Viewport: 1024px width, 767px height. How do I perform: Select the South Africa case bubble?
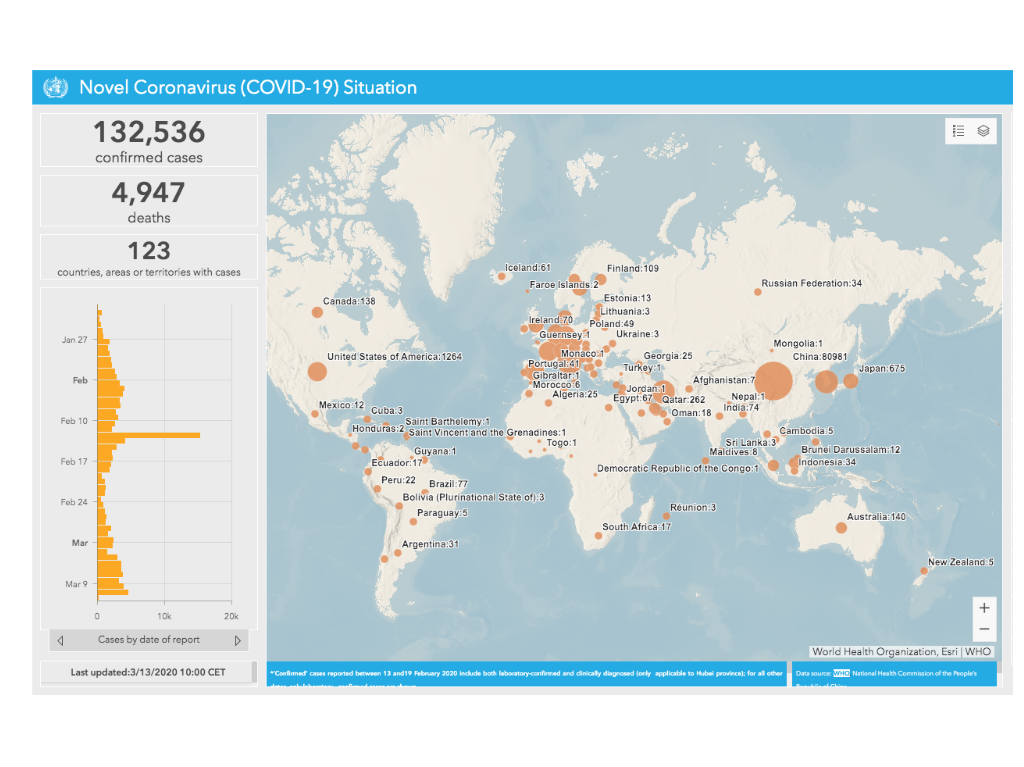tap(598, 536)
